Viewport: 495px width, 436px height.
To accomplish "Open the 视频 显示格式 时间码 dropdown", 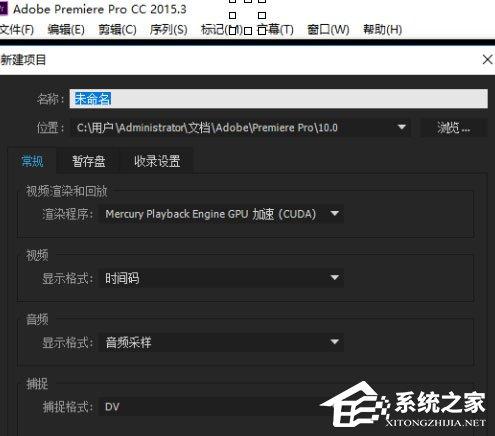I will (222, 278).
